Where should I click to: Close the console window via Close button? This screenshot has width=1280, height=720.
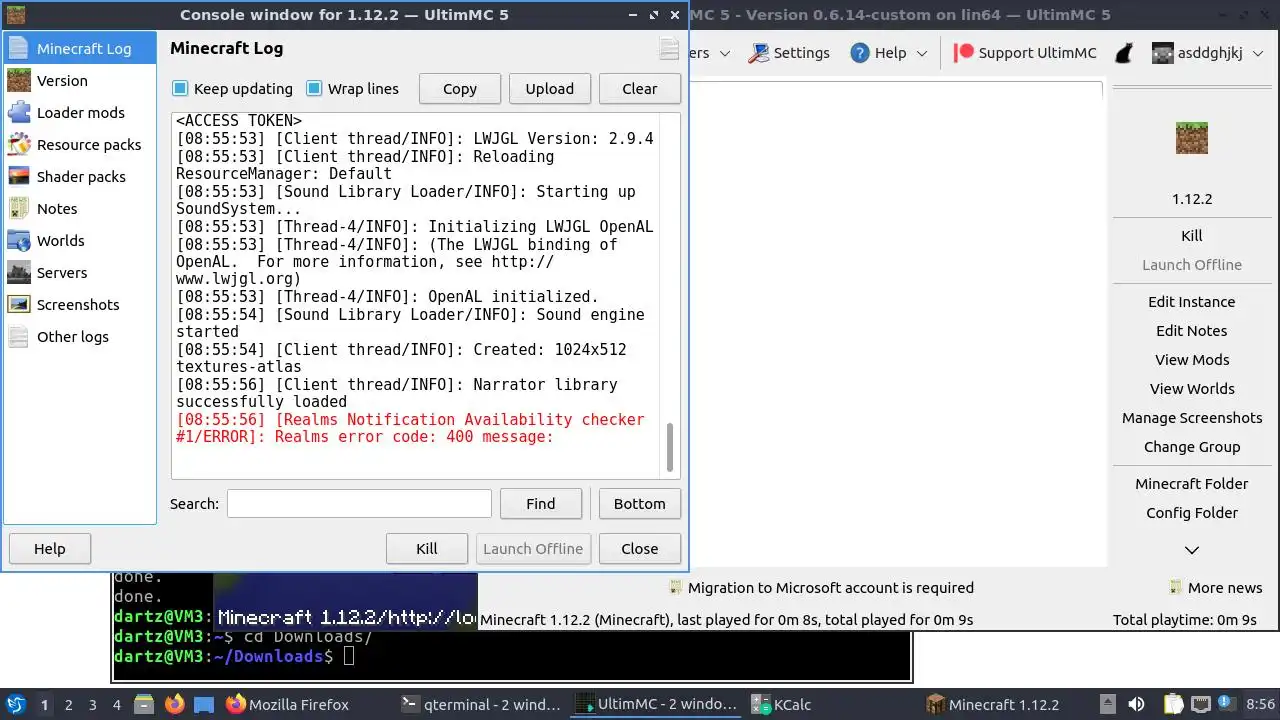click(x=640, y=548)
